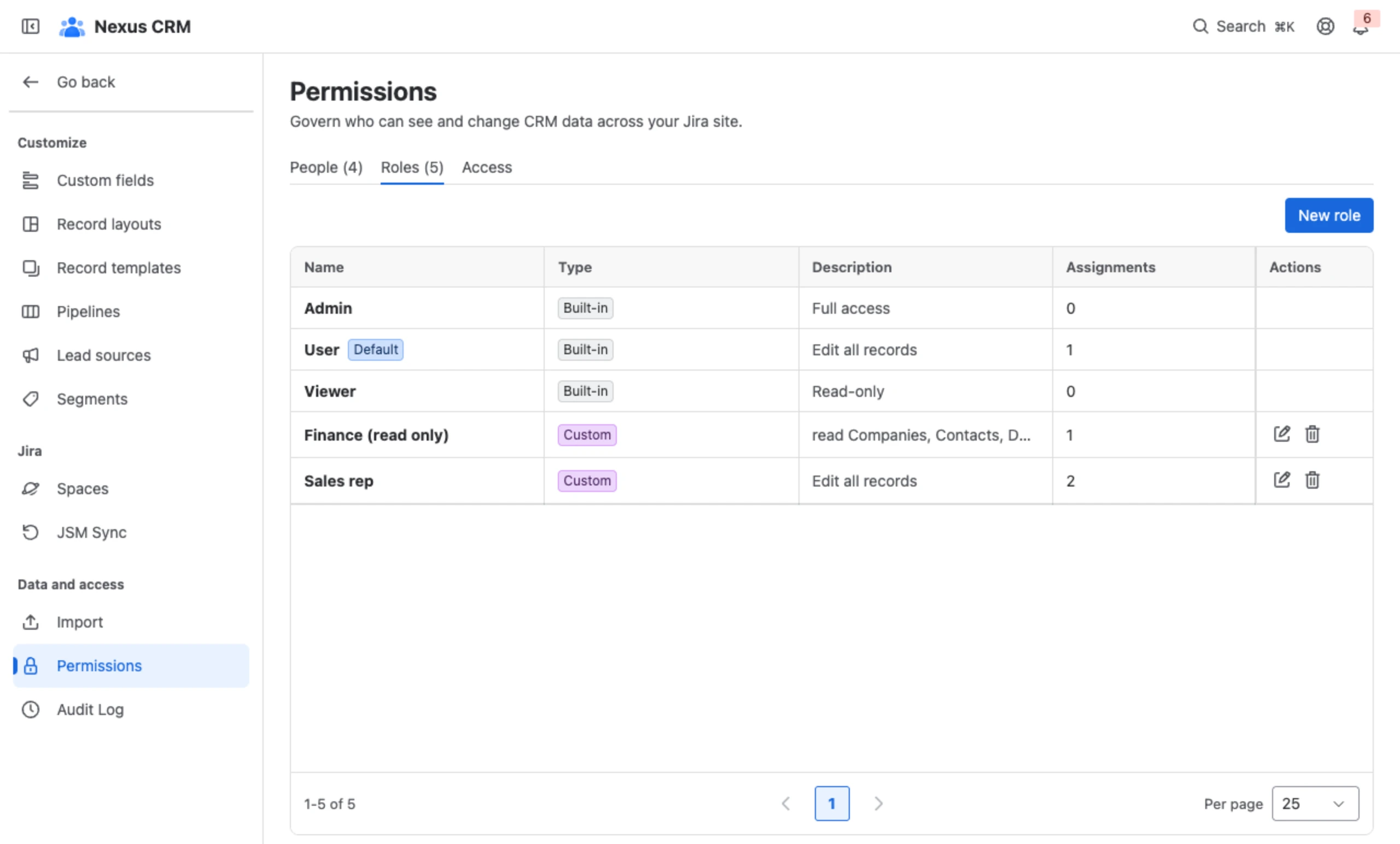
Task: Click the JSM Sync refresh icon
Action: click(x=31, y=532)
